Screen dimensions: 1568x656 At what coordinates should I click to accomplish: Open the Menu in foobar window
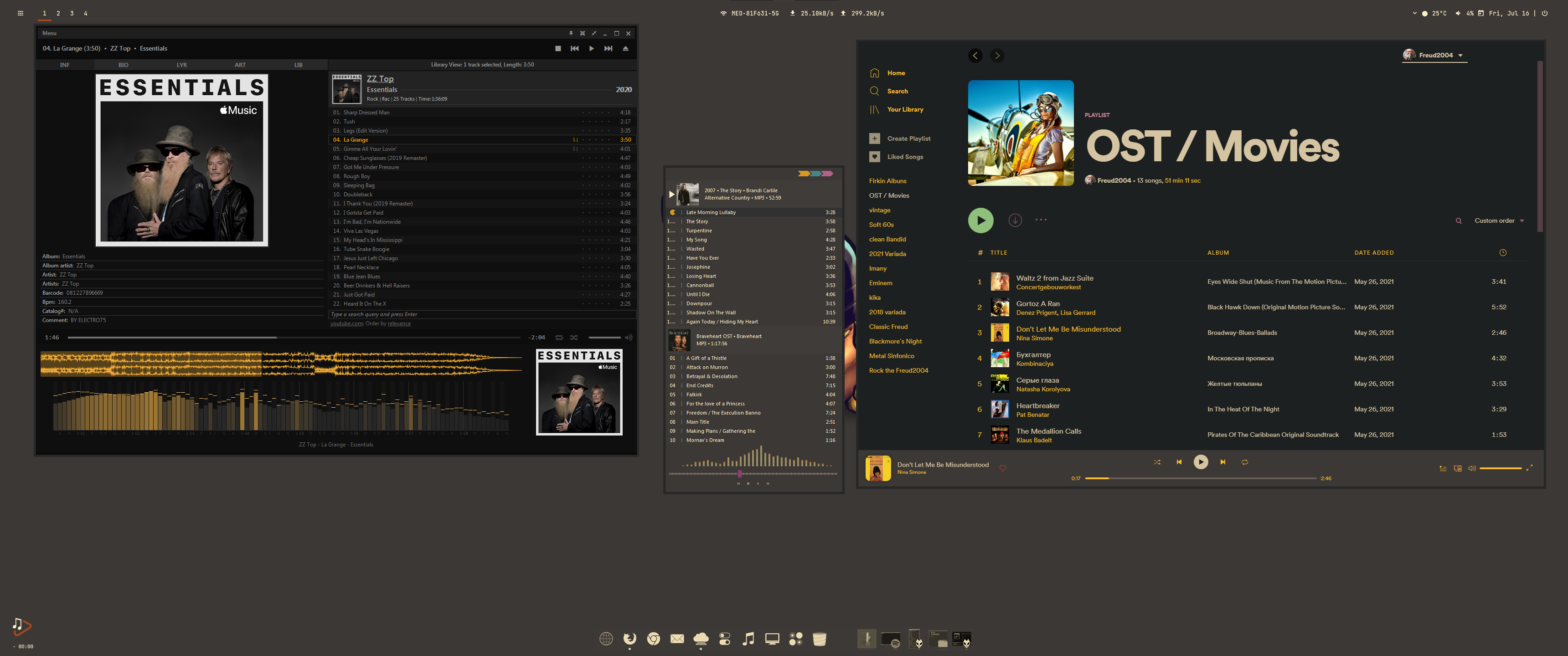coord(49,33)
